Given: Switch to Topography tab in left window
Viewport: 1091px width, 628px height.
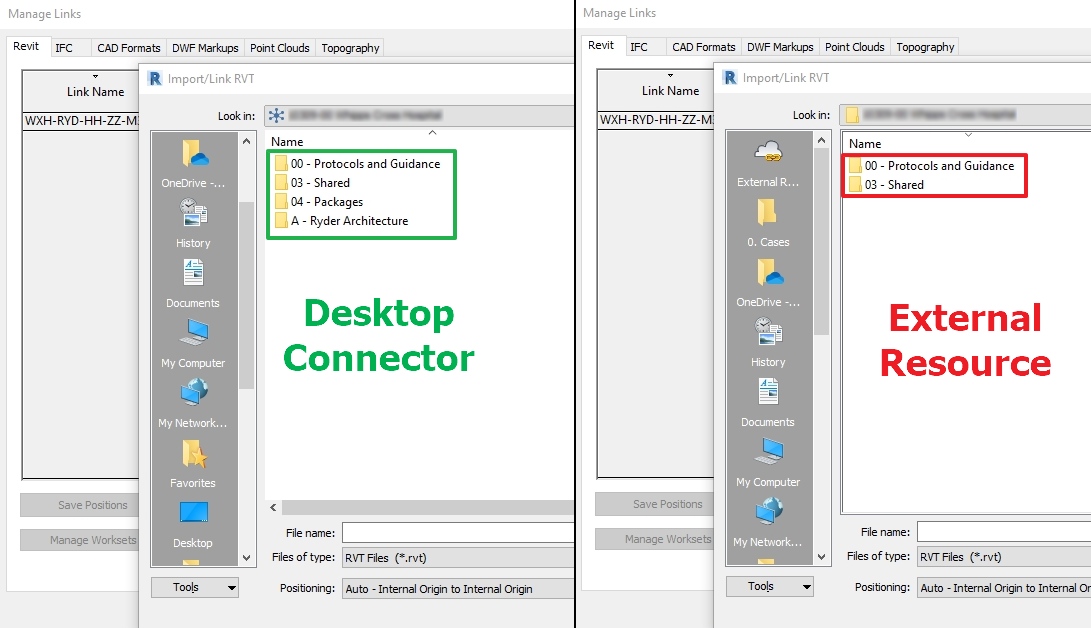Looking at the screenshot, I should pos(351,48).
